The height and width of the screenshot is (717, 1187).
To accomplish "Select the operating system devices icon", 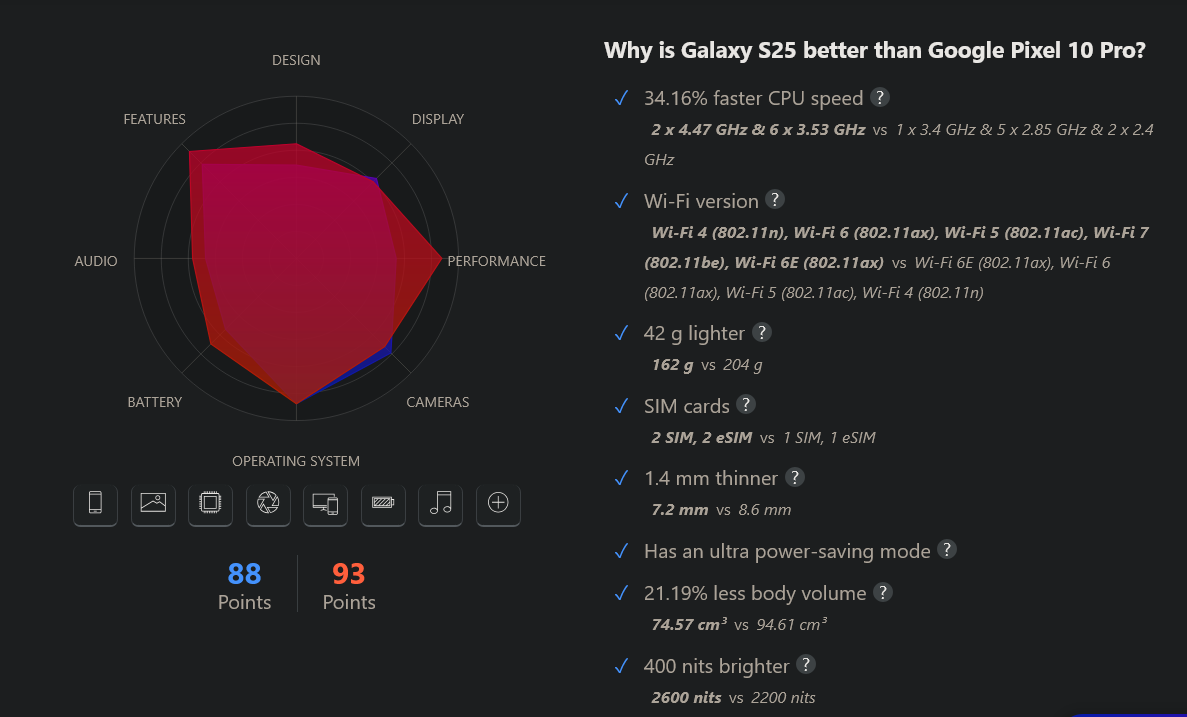I will [326, 504].
